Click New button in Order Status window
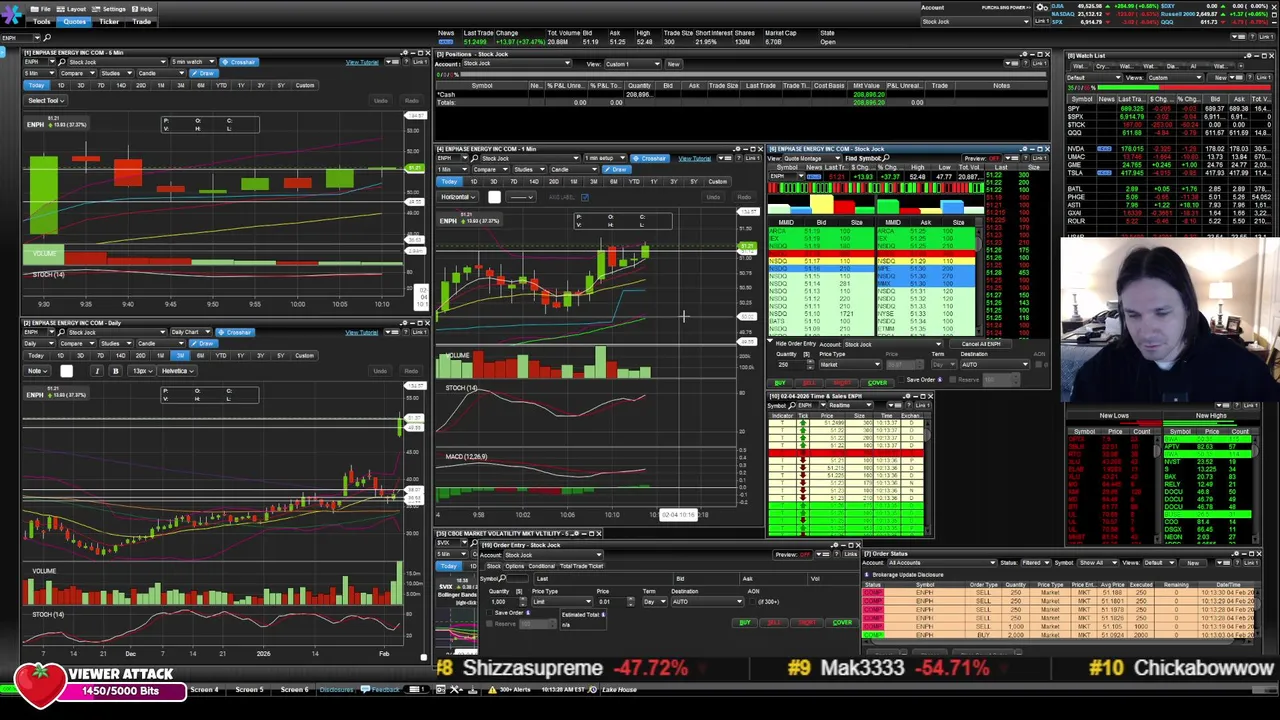The height and width of the screenshot is (720, 1280). 1193,563
